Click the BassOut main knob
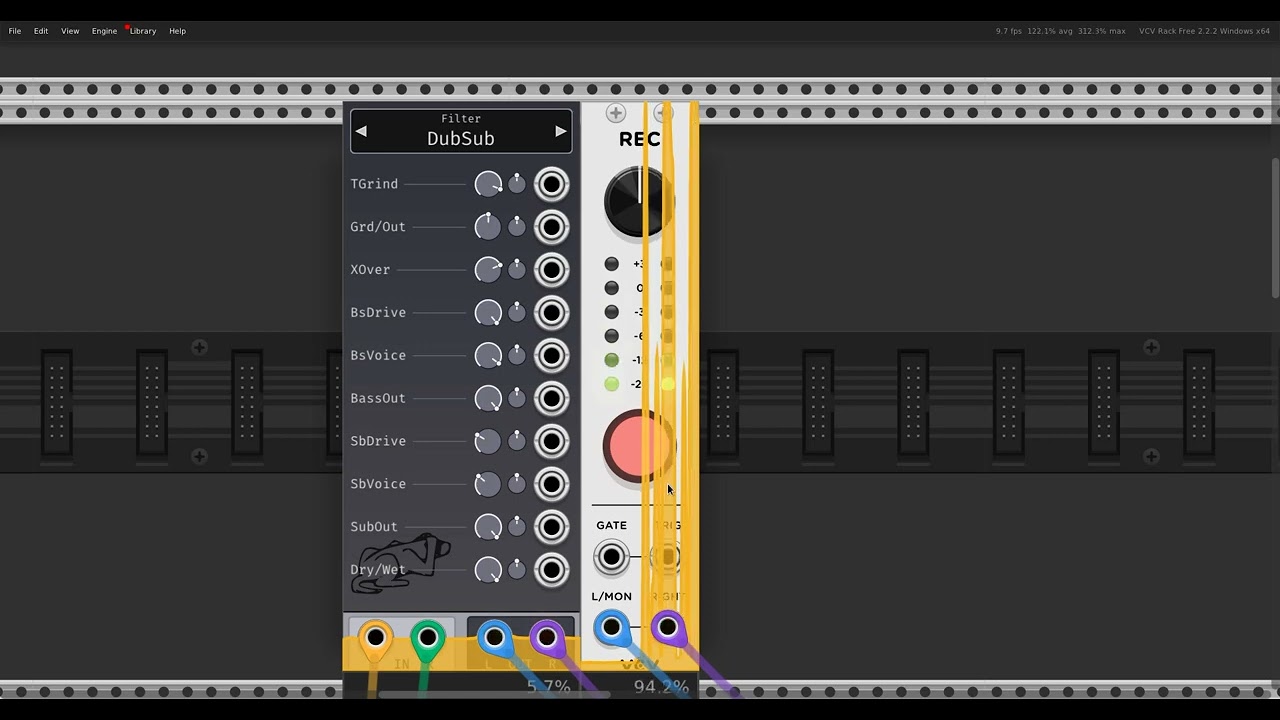 pos(488,398)
